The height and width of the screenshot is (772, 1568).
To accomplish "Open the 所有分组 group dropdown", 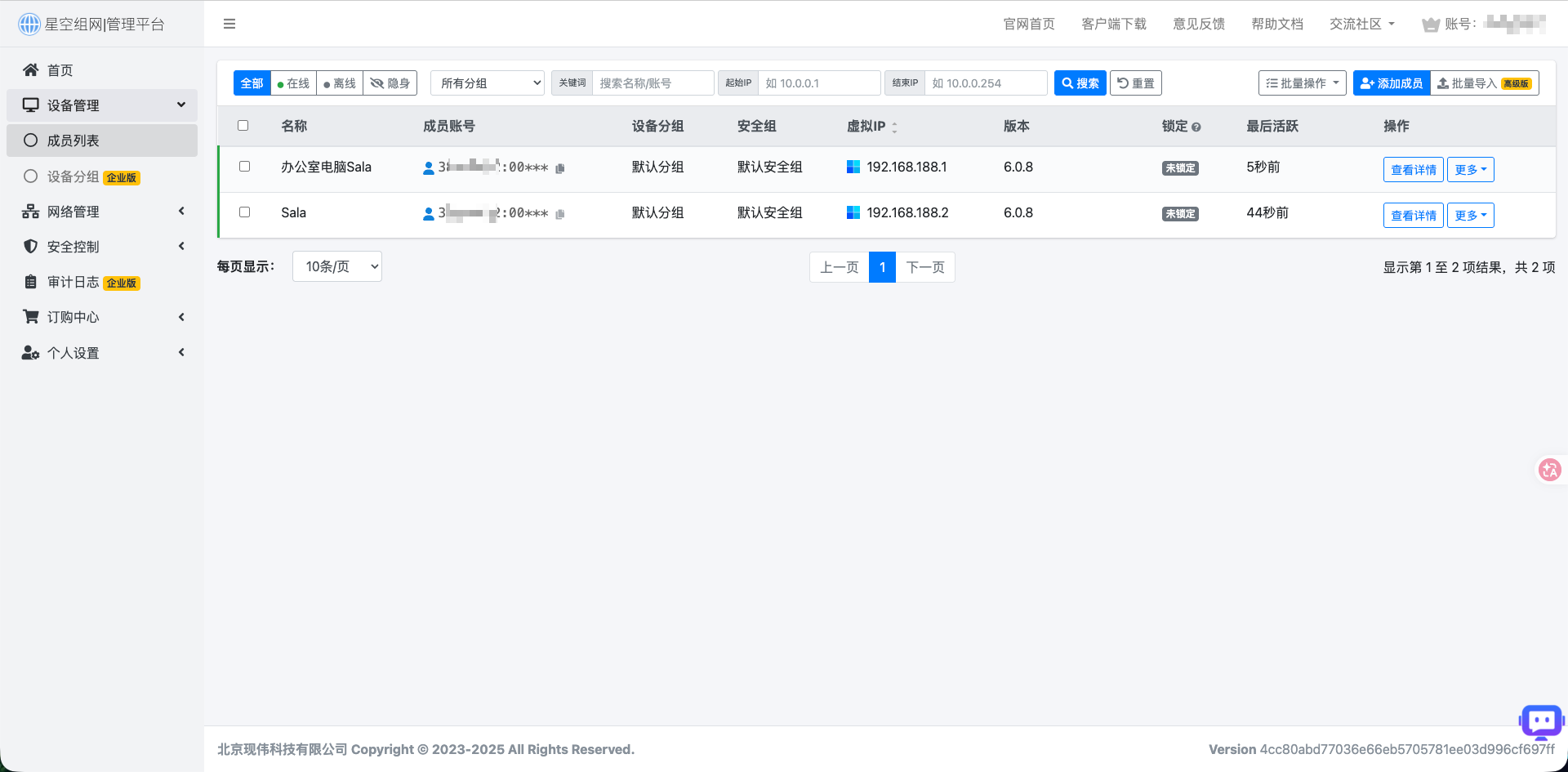I will coord(488,83).
